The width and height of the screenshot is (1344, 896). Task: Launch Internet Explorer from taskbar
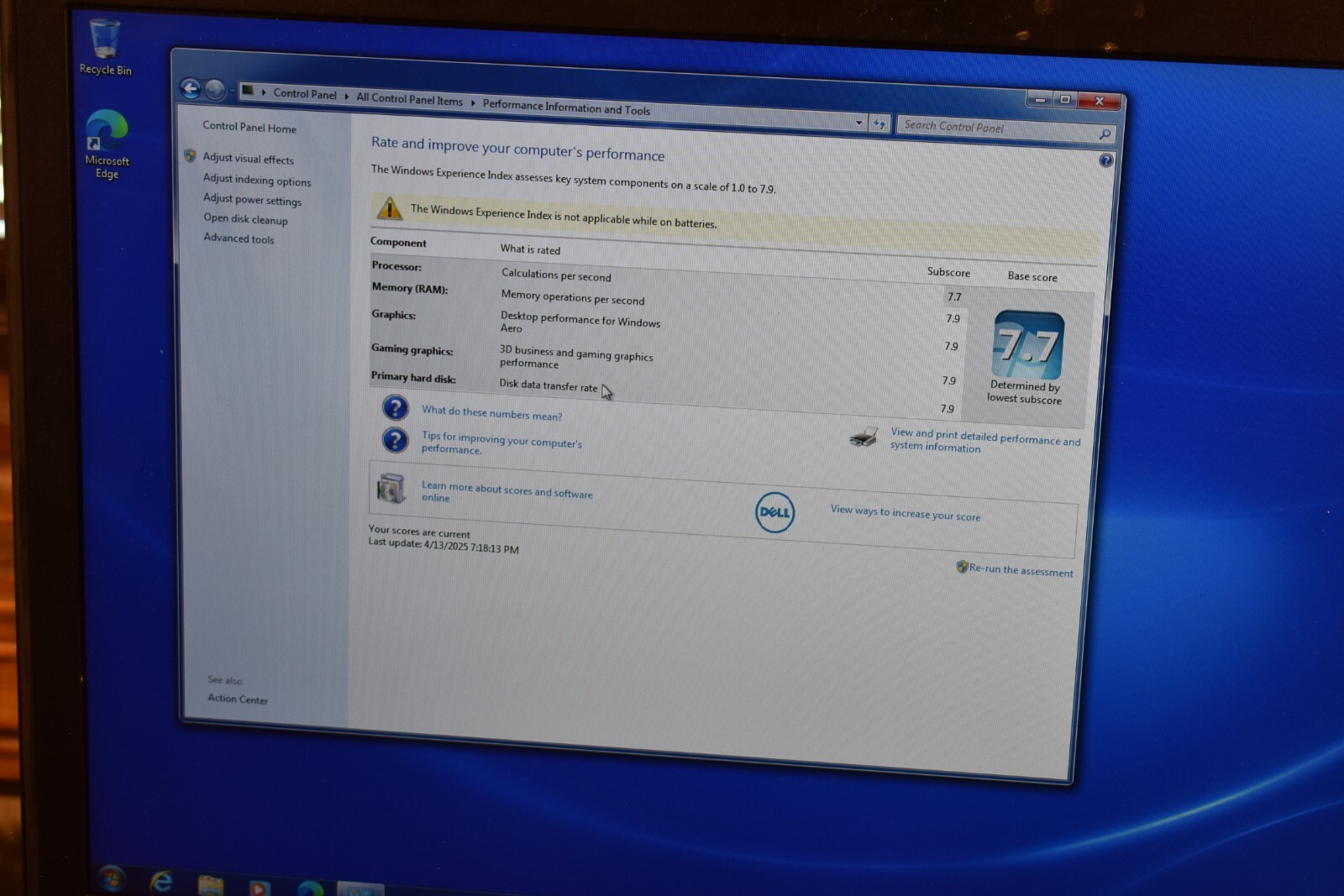pos(161,881)
